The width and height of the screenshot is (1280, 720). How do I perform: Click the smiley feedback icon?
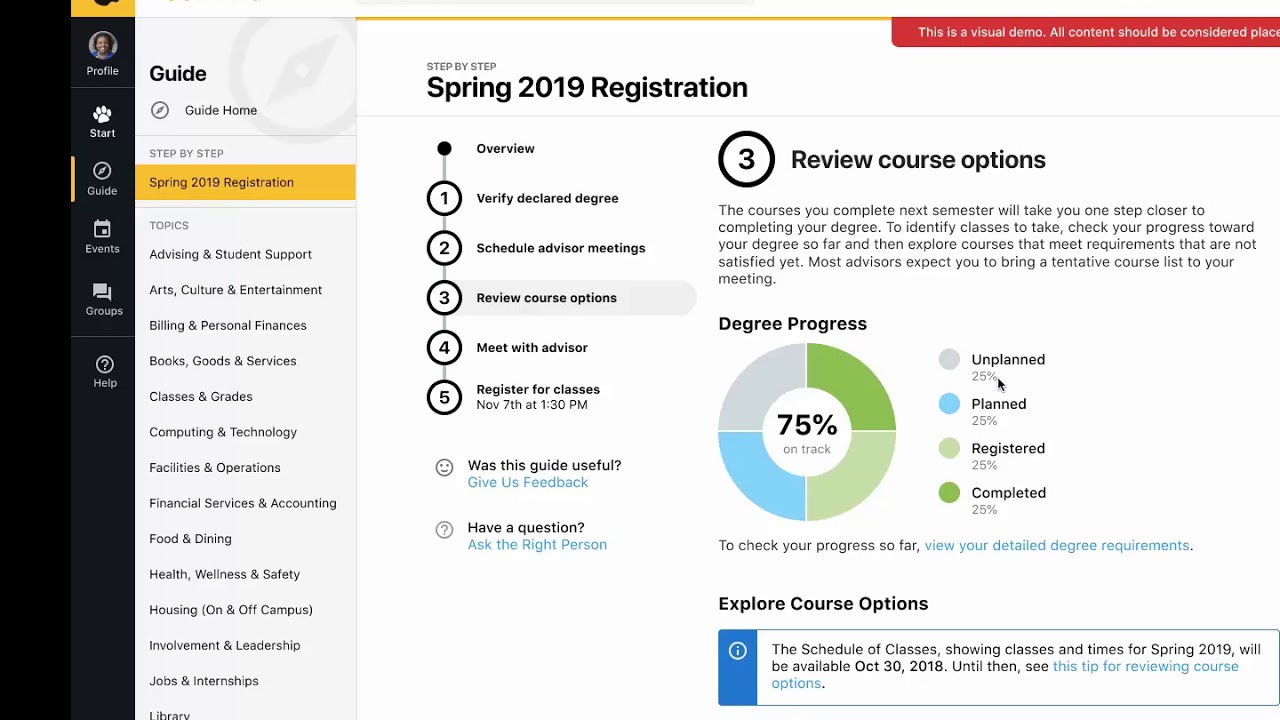444,467
